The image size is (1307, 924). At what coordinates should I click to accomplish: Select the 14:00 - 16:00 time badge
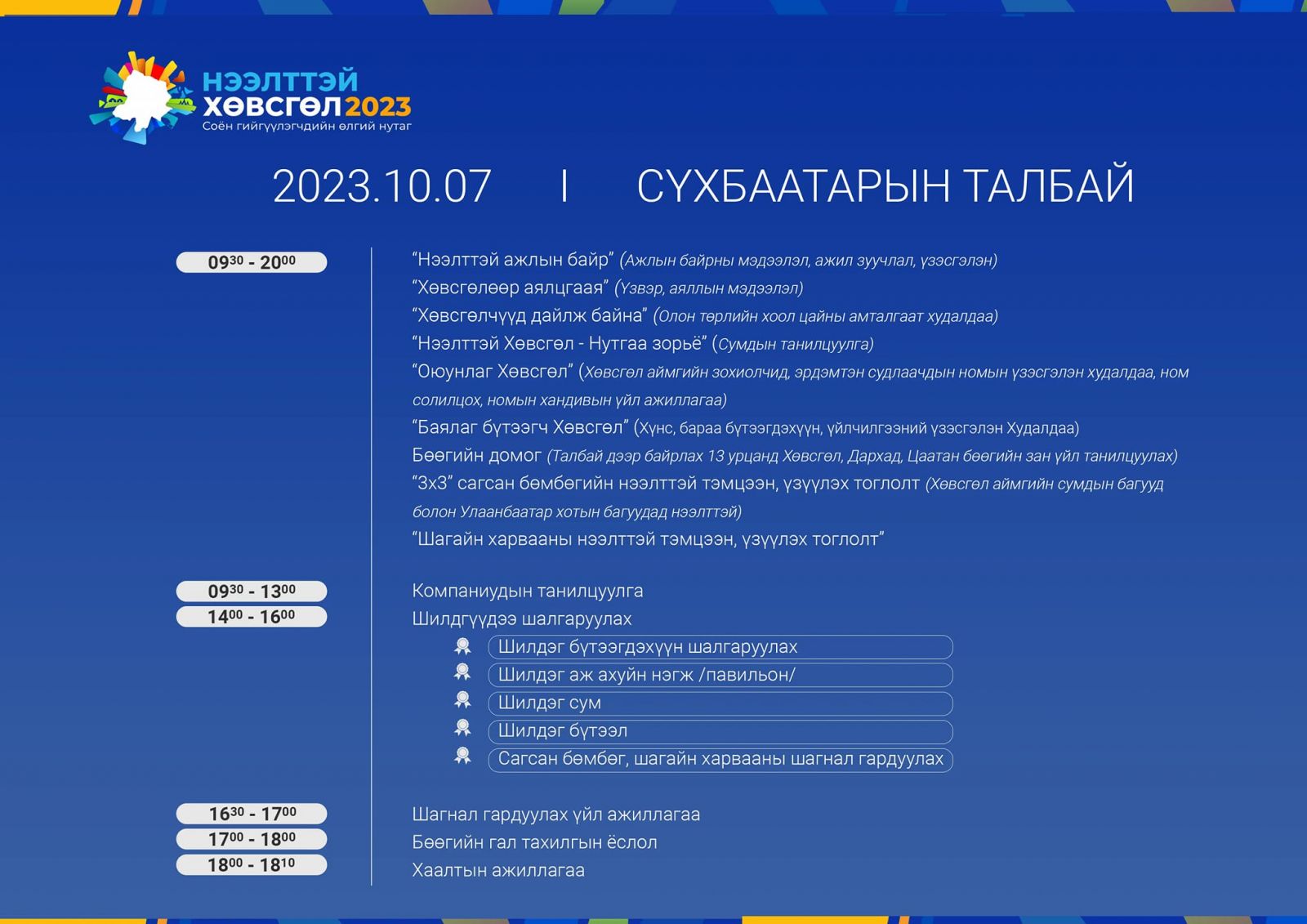(x=252, y=617)
